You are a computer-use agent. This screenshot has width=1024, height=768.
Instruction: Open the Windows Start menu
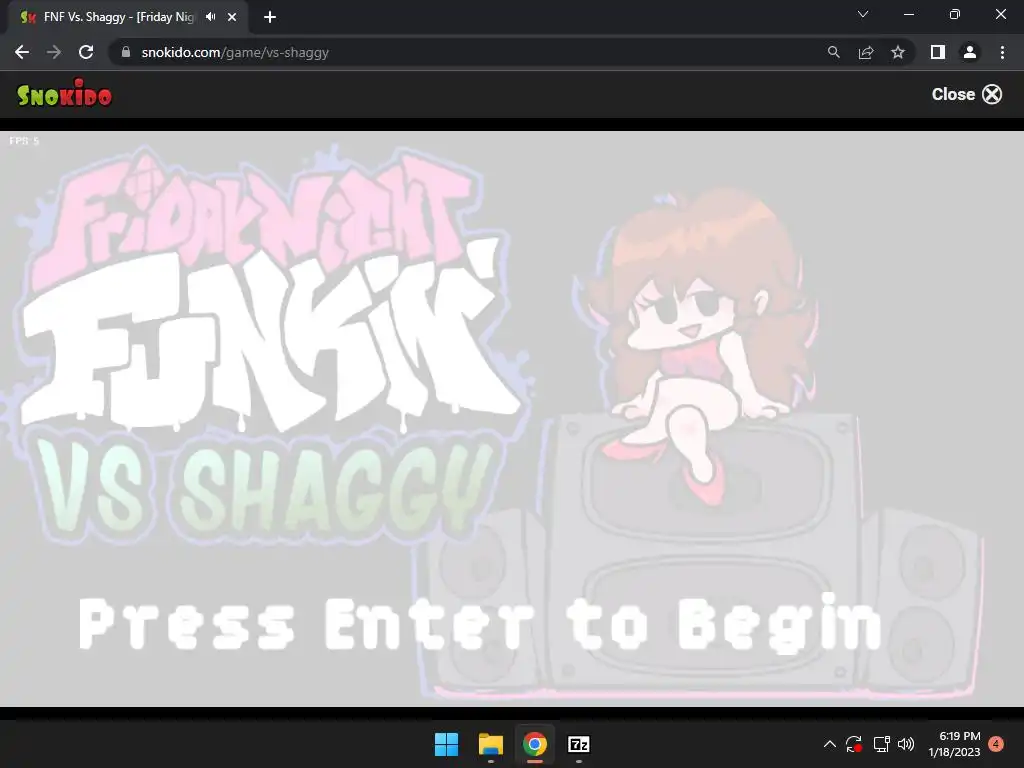click(447, 744)
